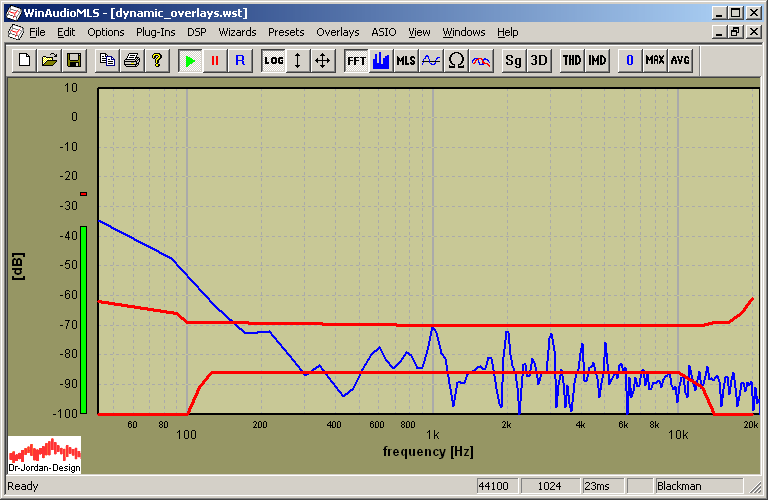Open the Overlays menu
Image resolution: width=768 pixels, height=500 pixels.
pos(337,32)
